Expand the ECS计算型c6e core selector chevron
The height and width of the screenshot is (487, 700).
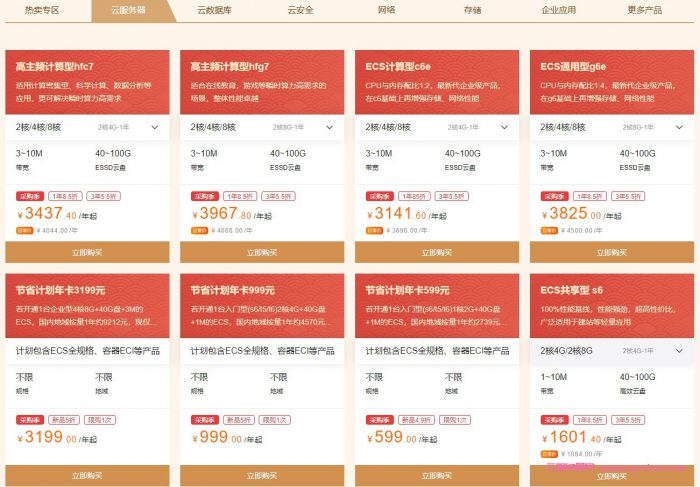[x=505, y=127]
